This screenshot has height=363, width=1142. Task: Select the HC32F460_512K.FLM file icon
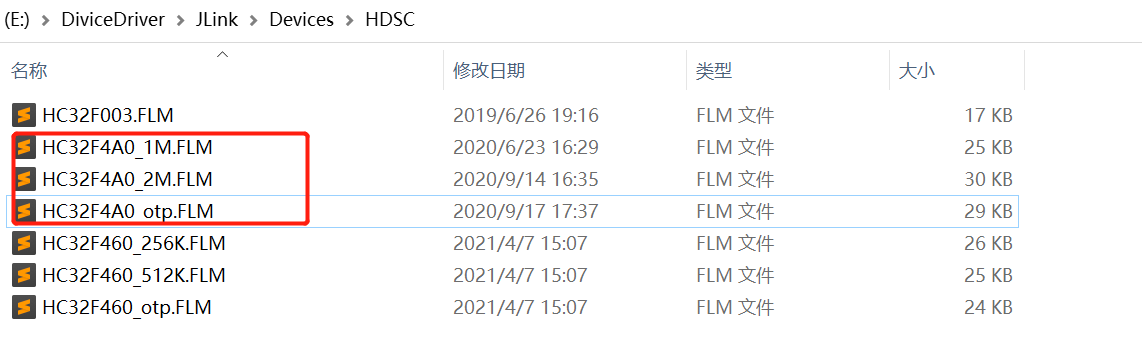[25, 276]
